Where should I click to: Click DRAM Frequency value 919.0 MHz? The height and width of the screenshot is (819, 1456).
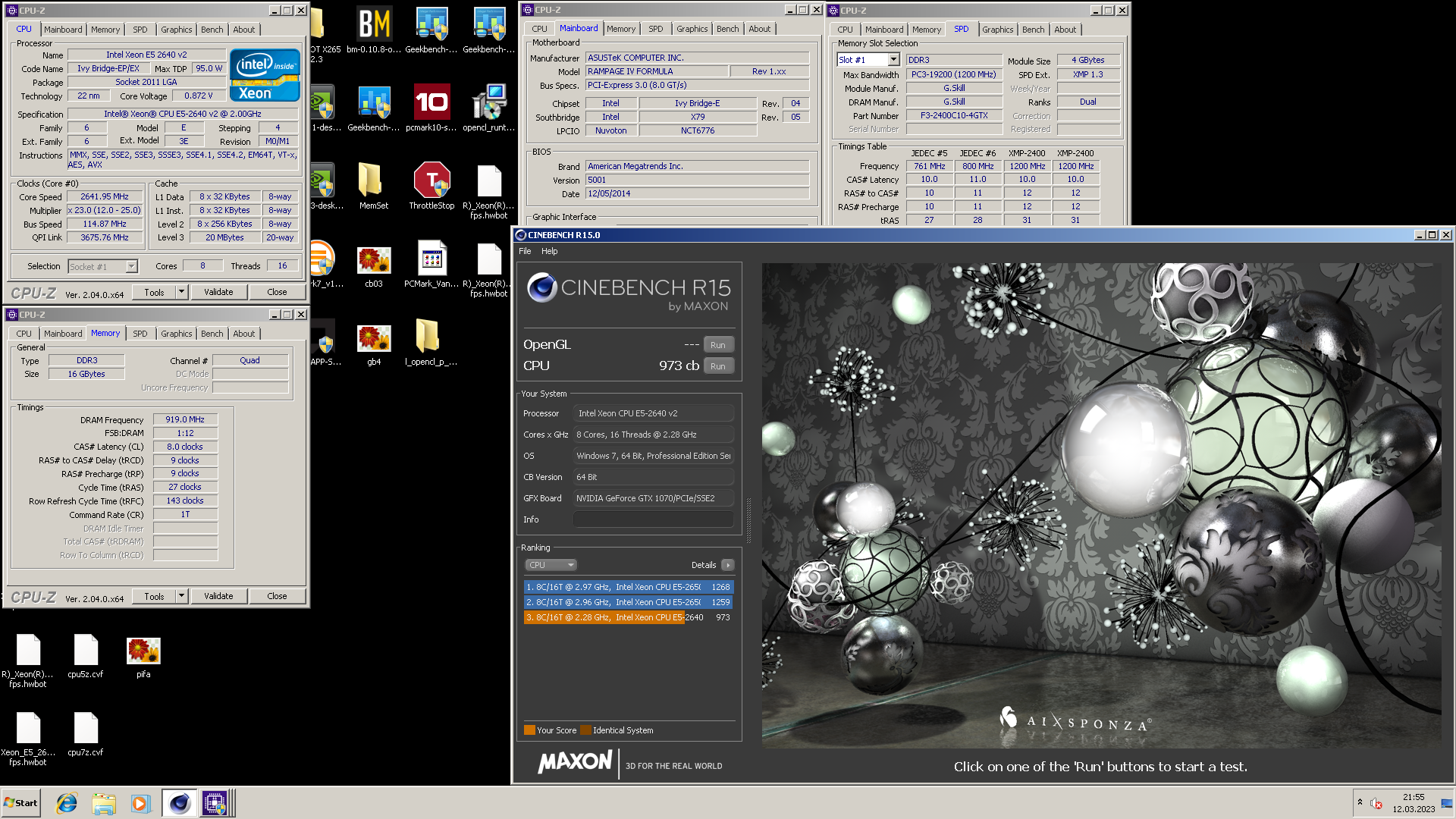(x=185, y=419)
